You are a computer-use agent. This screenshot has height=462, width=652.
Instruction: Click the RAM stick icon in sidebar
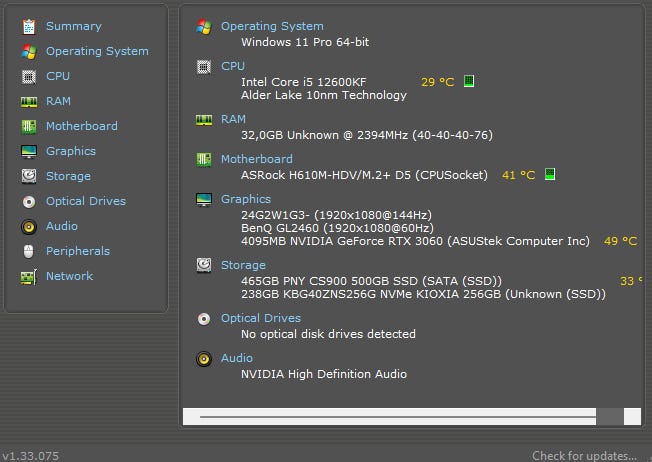tap(29, 101)
